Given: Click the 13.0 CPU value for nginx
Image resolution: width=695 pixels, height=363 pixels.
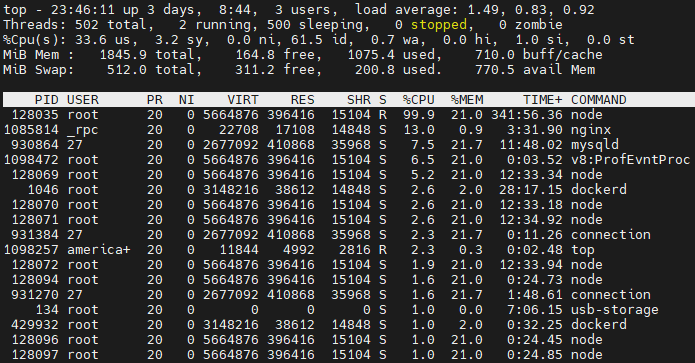Looking at the screenshot, I should [x=418, y=130].
